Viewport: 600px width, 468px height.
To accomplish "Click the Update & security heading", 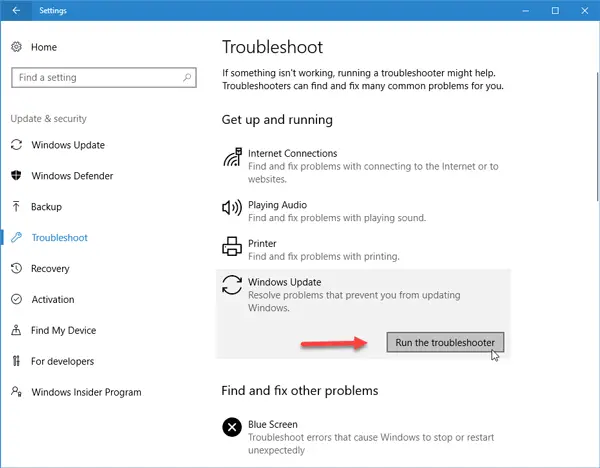I will click(x=49, y=119).
